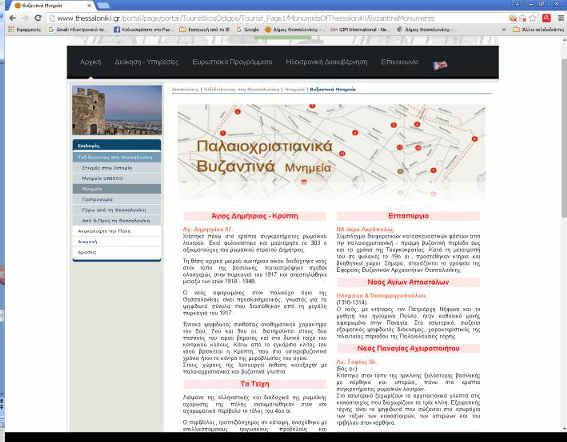Open the Διοίκηση - Υπηρεσίες menu
The height and width of the screenshot is (442, 567).
(x=146, y=62)
